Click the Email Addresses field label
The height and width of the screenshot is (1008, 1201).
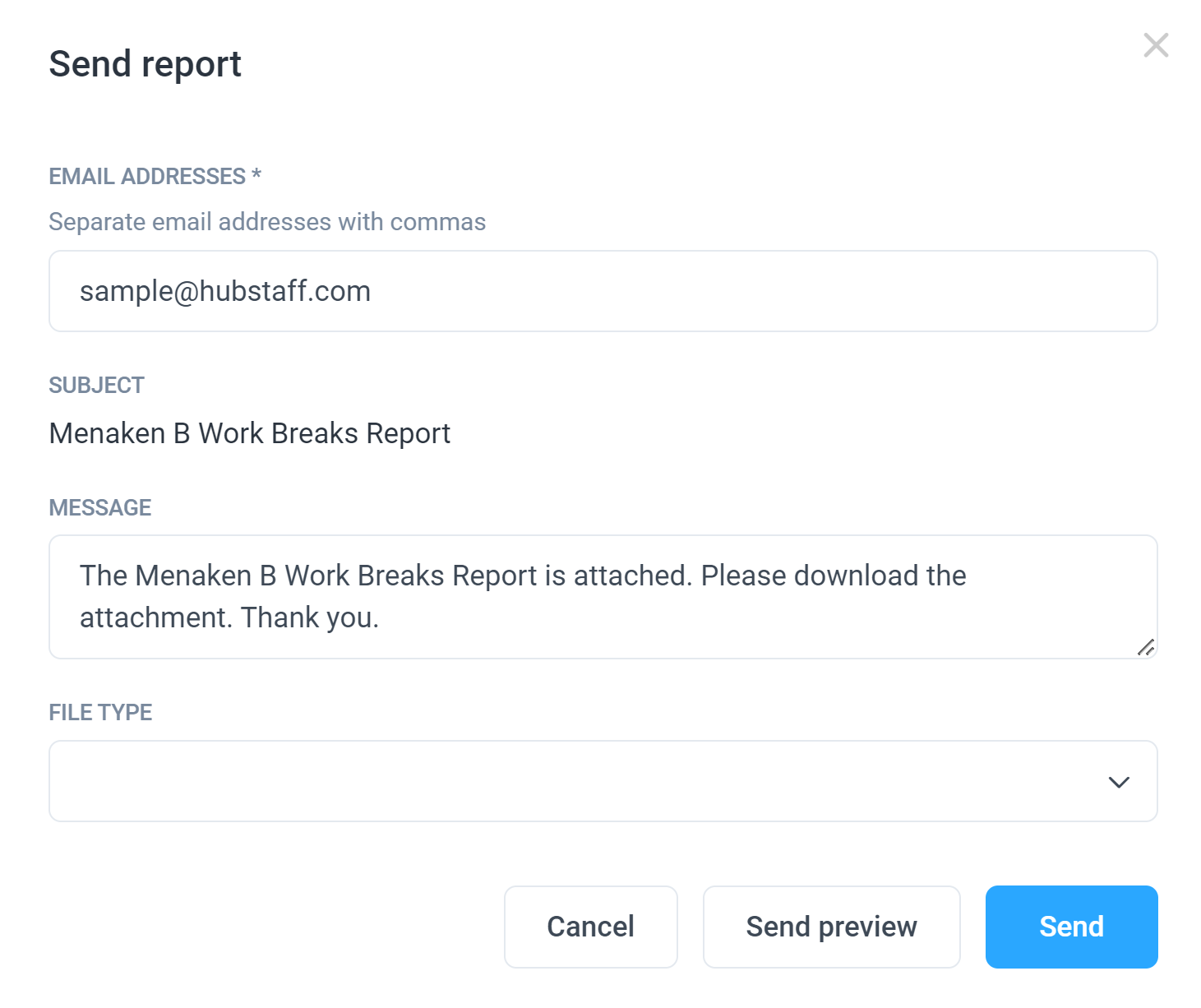[148, 176]
